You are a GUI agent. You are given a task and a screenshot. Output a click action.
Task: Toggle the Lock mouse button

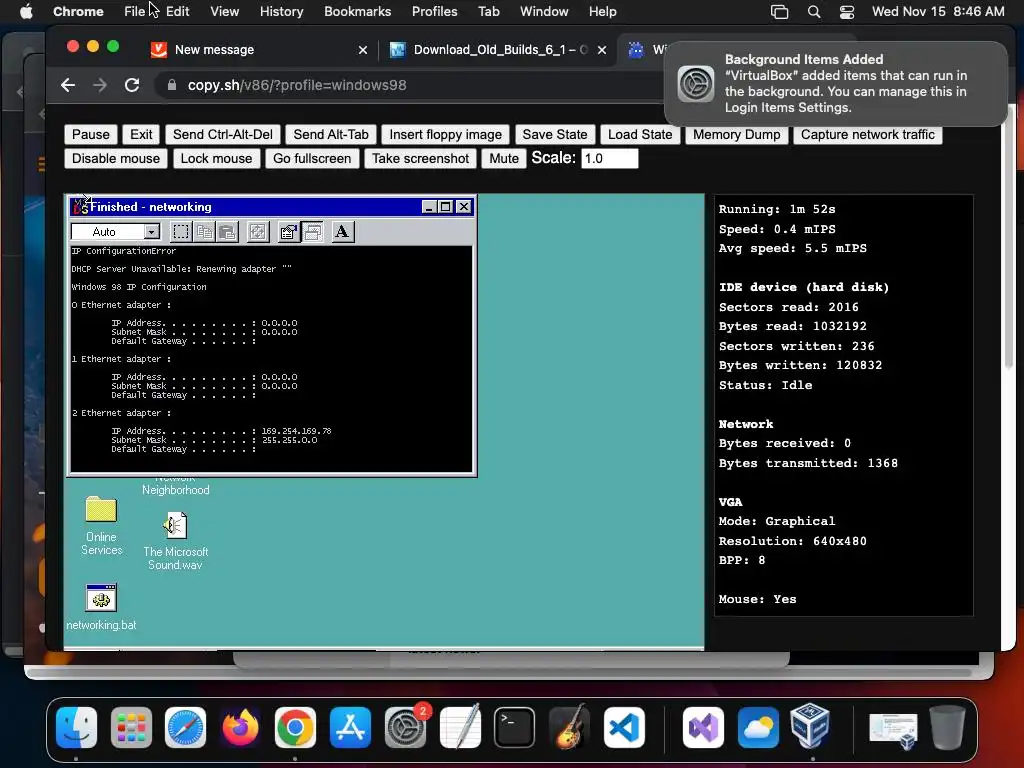tap(216, 159)
